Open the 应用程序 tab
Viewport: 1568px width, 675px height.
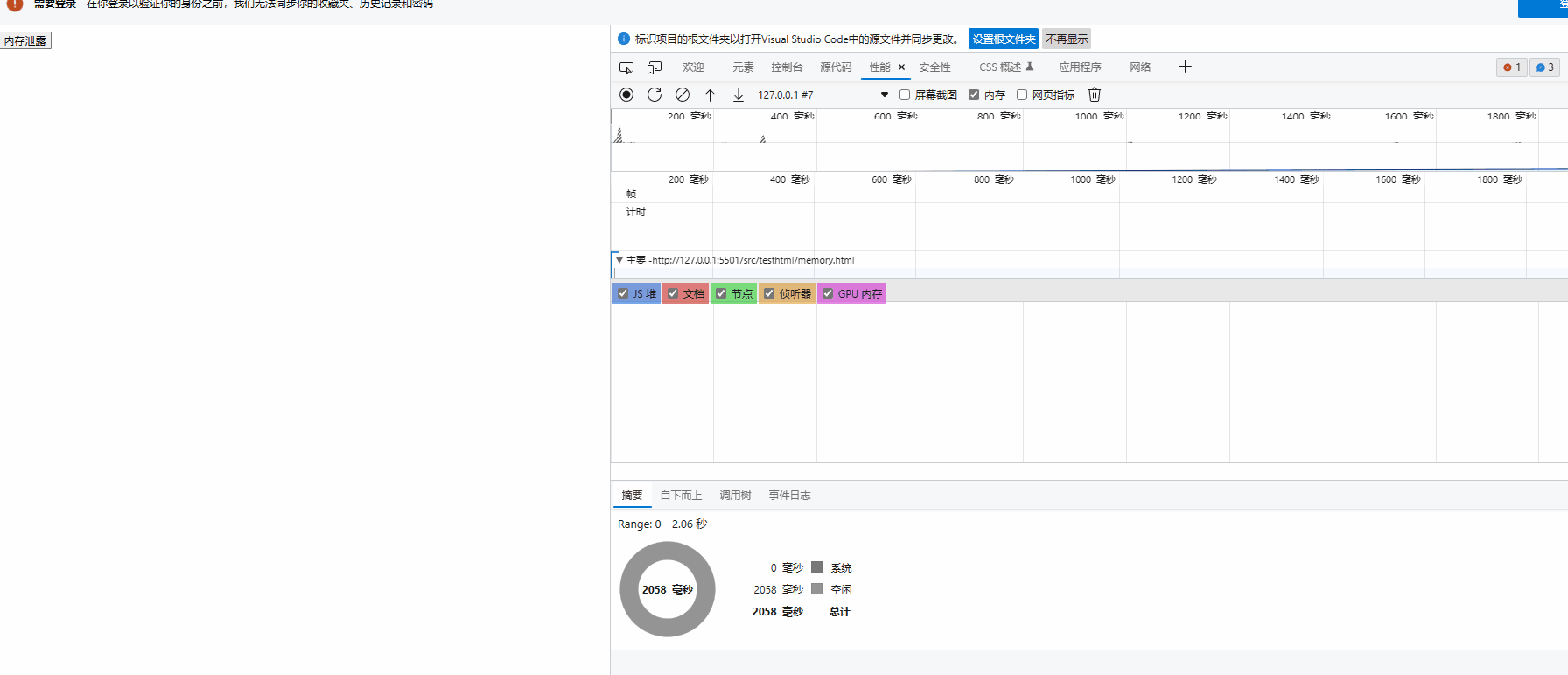[1080, 67]
